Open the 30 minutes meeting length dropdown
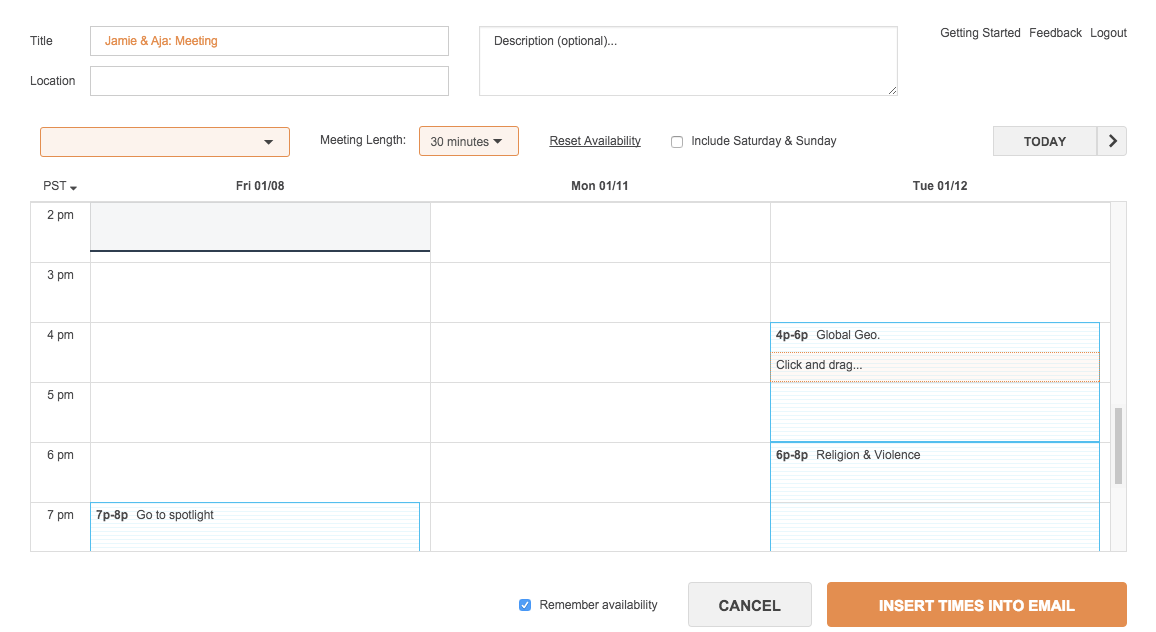The image size is (1156, 632). [x=468, y=141]
